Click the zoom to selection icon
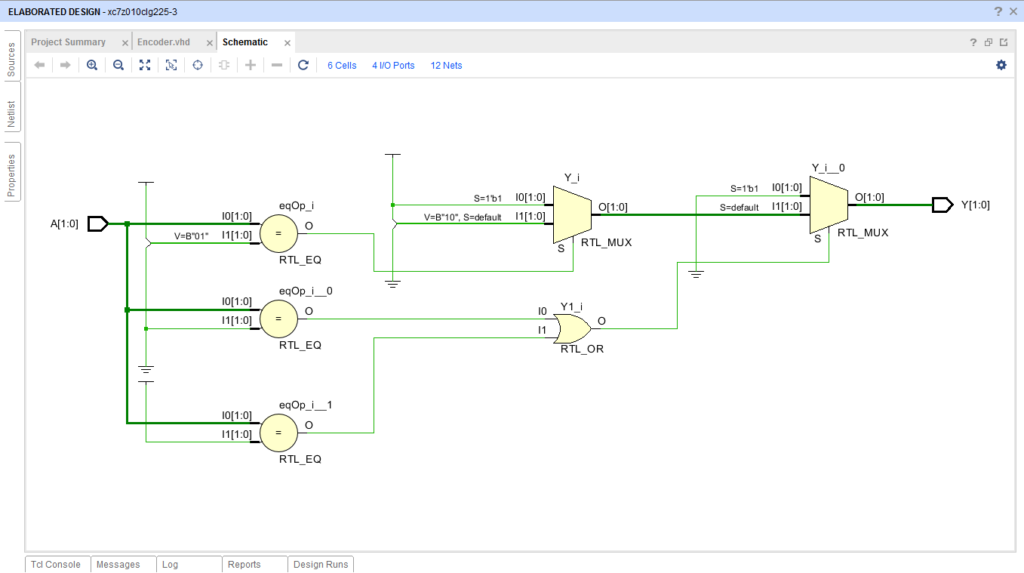Screen dimensions: 1024x573 (171, 65)
